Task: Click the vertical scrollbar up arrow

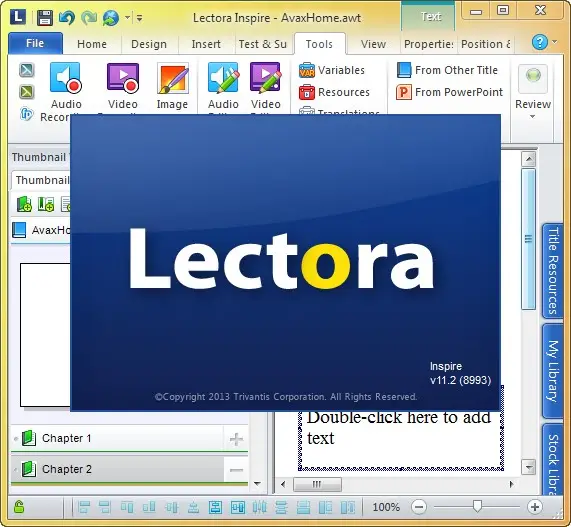Action: 528,159
